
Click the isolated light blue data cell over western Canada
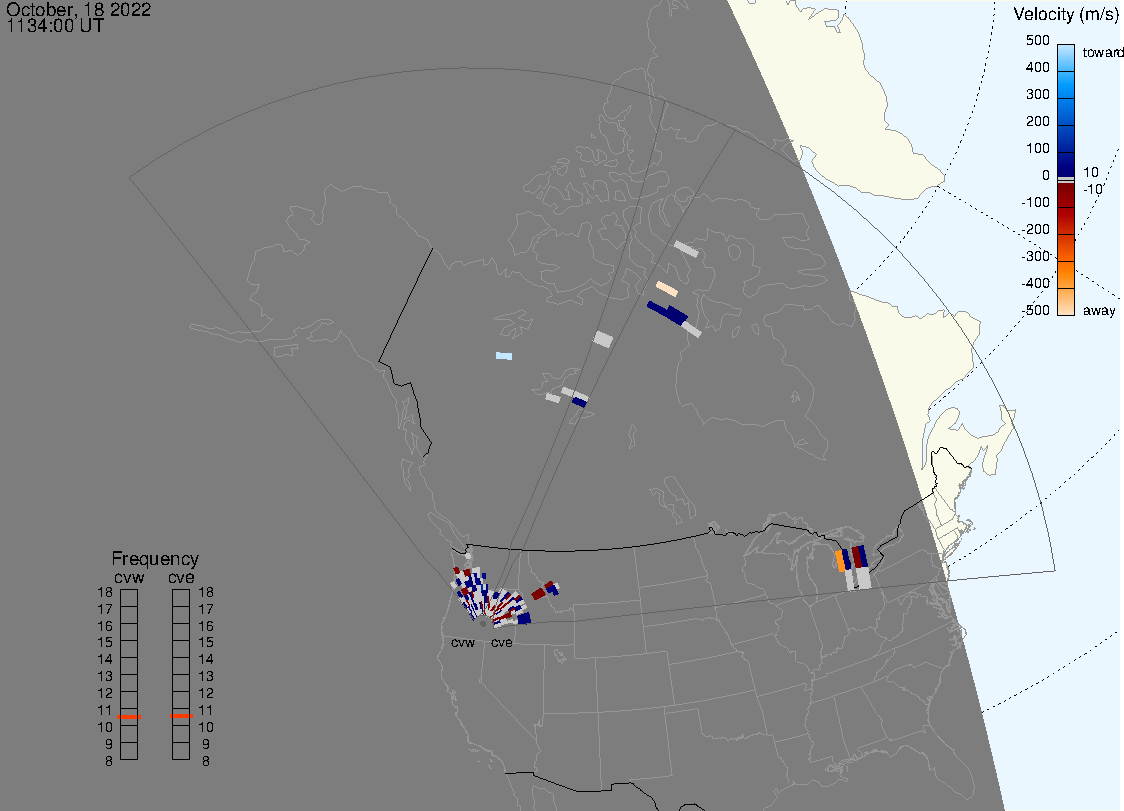coord(504,356)
